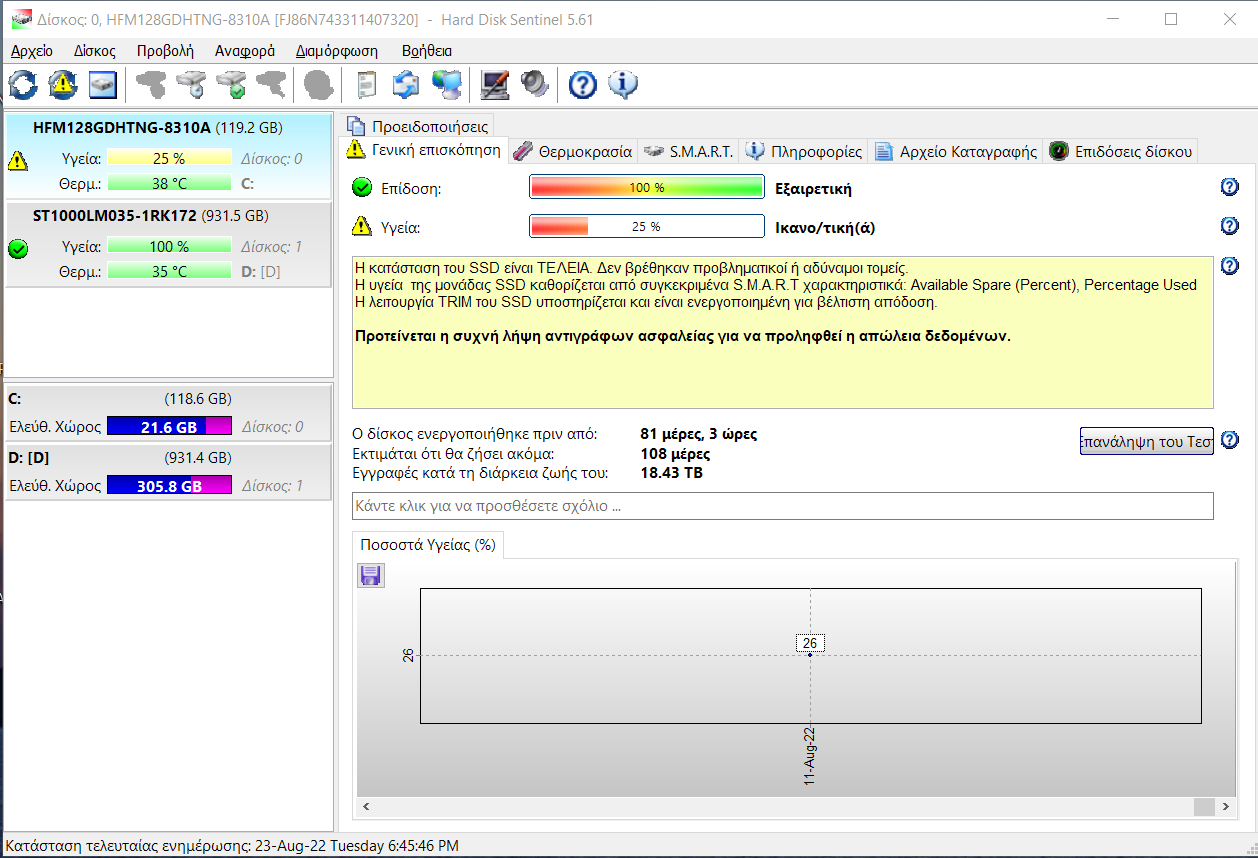Open the Διαμόρφωση menu

pos(337,51)
